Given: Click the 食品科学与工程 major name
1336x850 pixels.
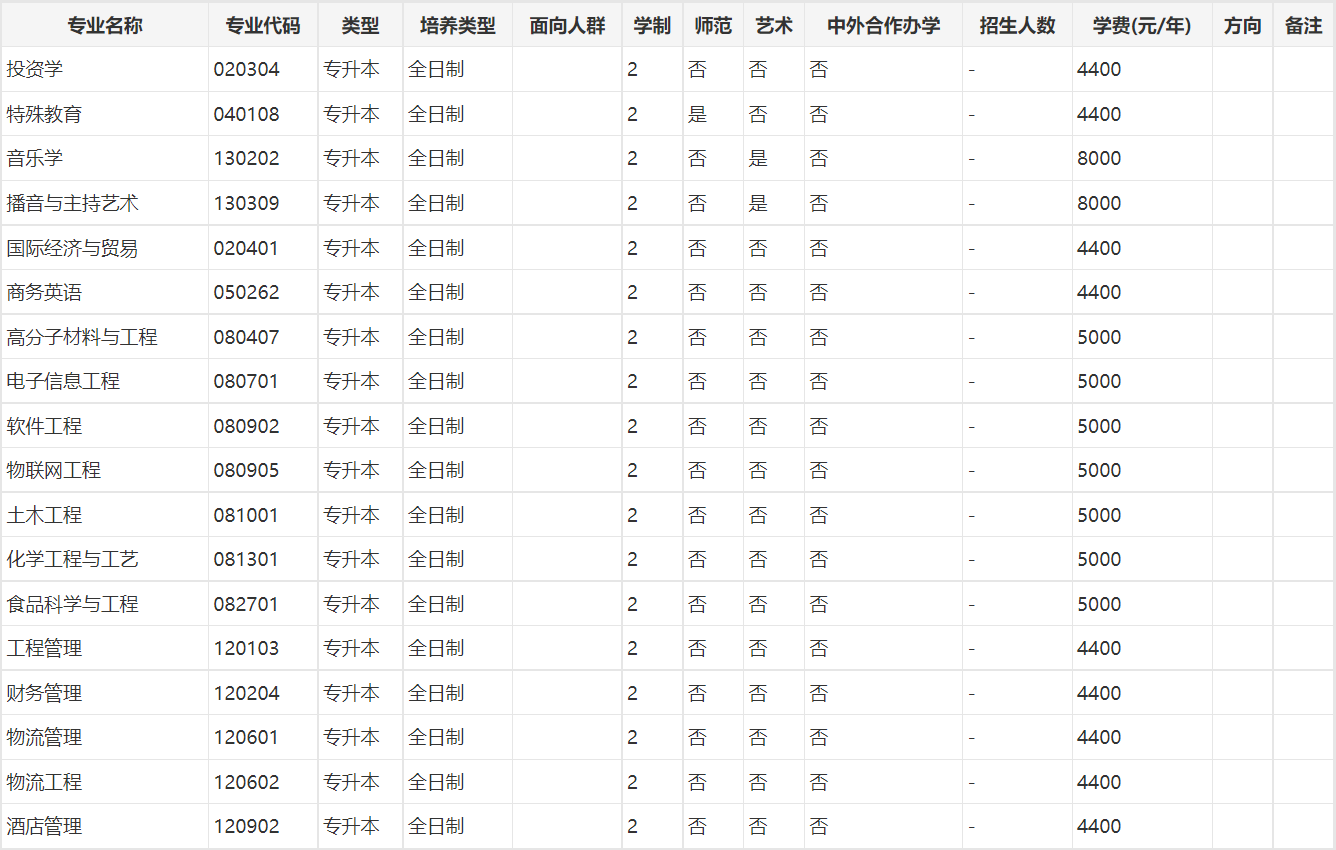Looking at the screenshot, I should coord(72,605).
